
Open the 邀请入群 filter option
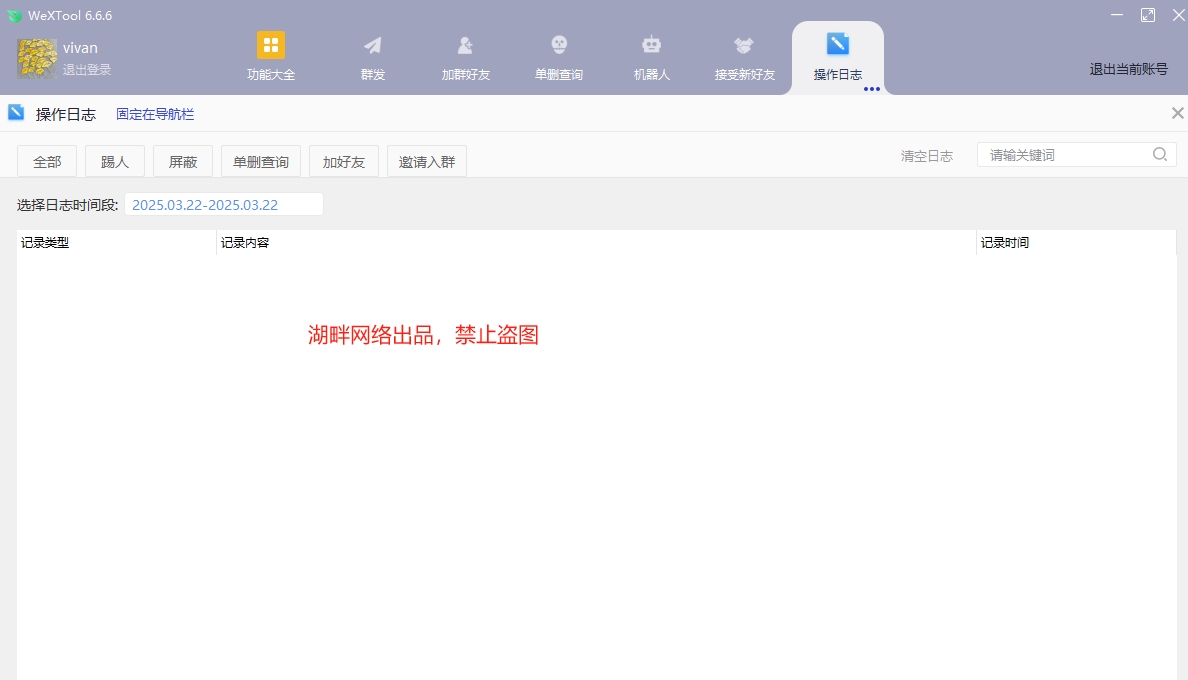tap(426, 160)
